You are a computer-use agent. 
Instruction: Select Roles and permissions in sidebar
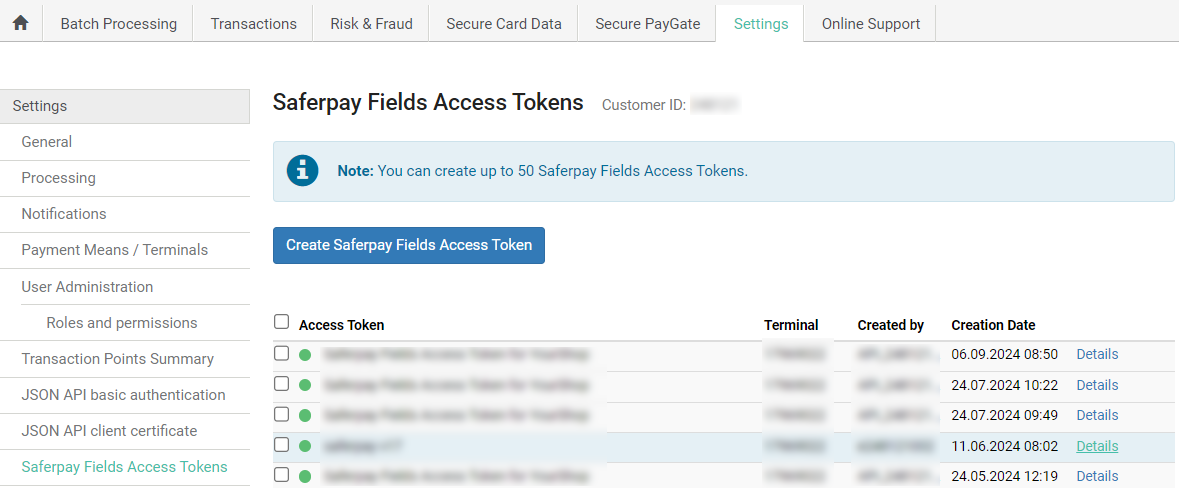[122, 323]
